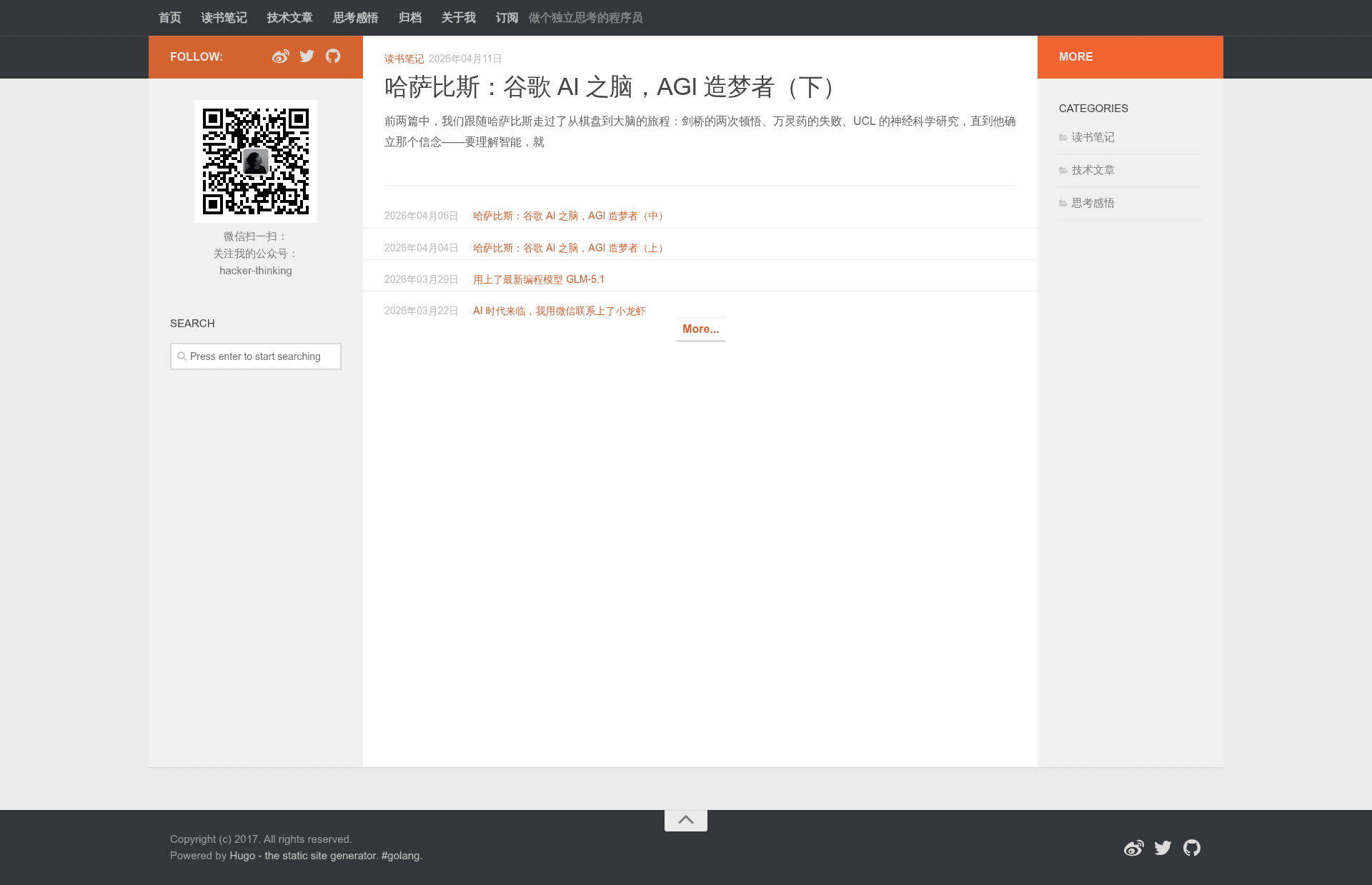Go to 首页 in the top navigation

click(x=170, y=18)
